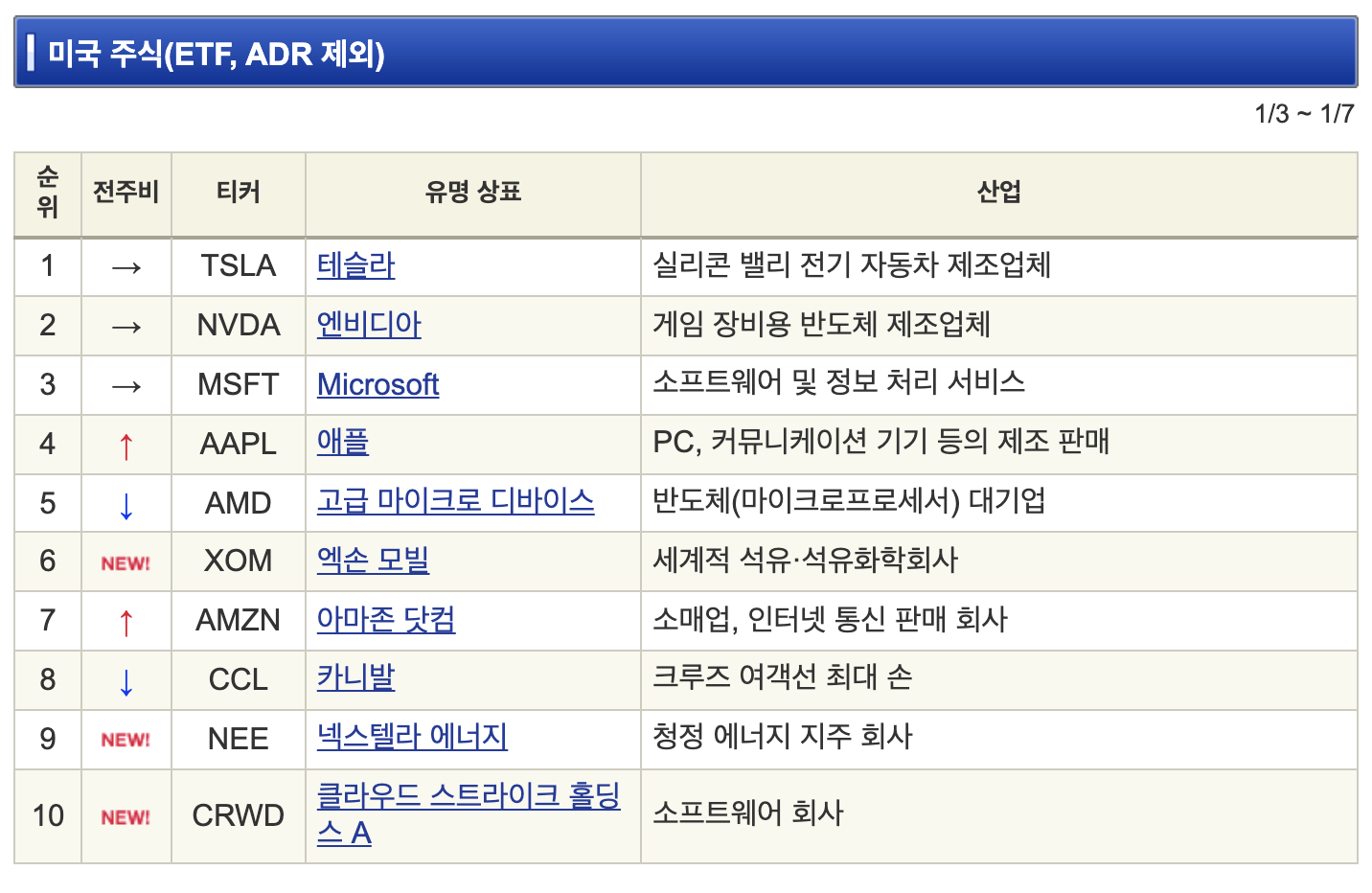The image size is (1372, 893).
Task: Click the TSLA ticker cell
Action: pyautogui.click(x=239, y=265)
